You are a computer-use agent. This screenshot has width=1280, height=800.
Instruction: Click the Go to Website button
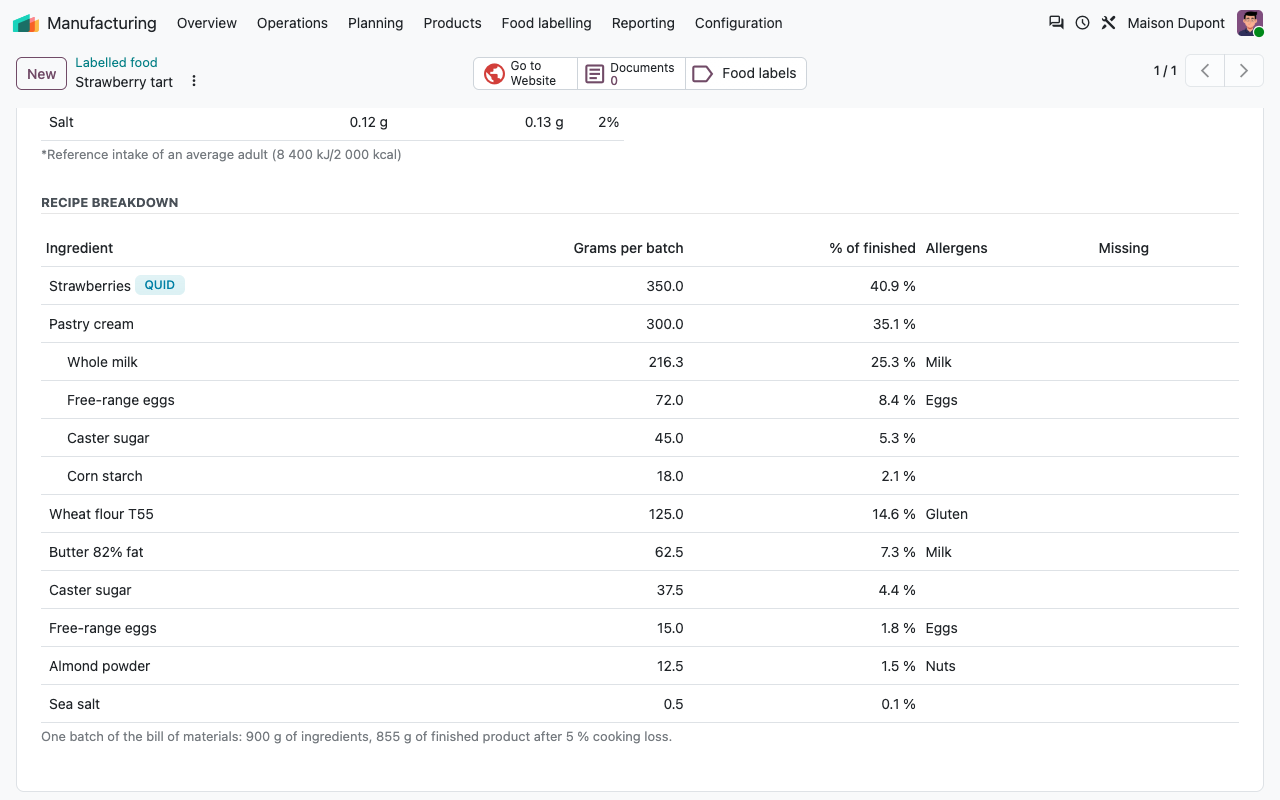tap(525, 73)
